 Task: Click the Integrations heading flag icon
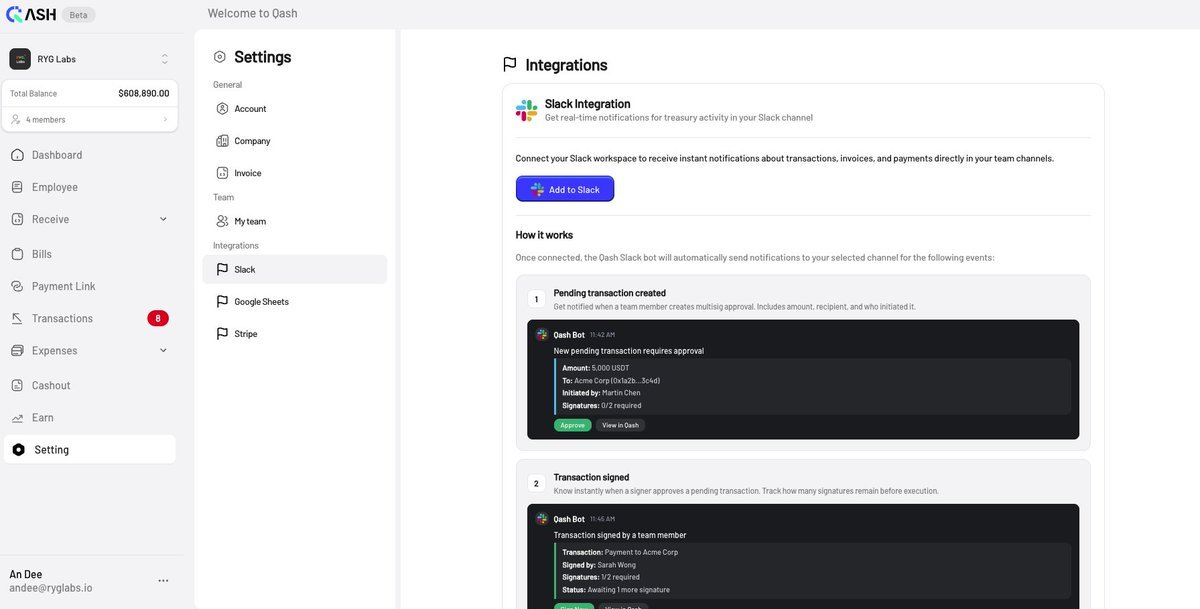[x=510, y=65]
